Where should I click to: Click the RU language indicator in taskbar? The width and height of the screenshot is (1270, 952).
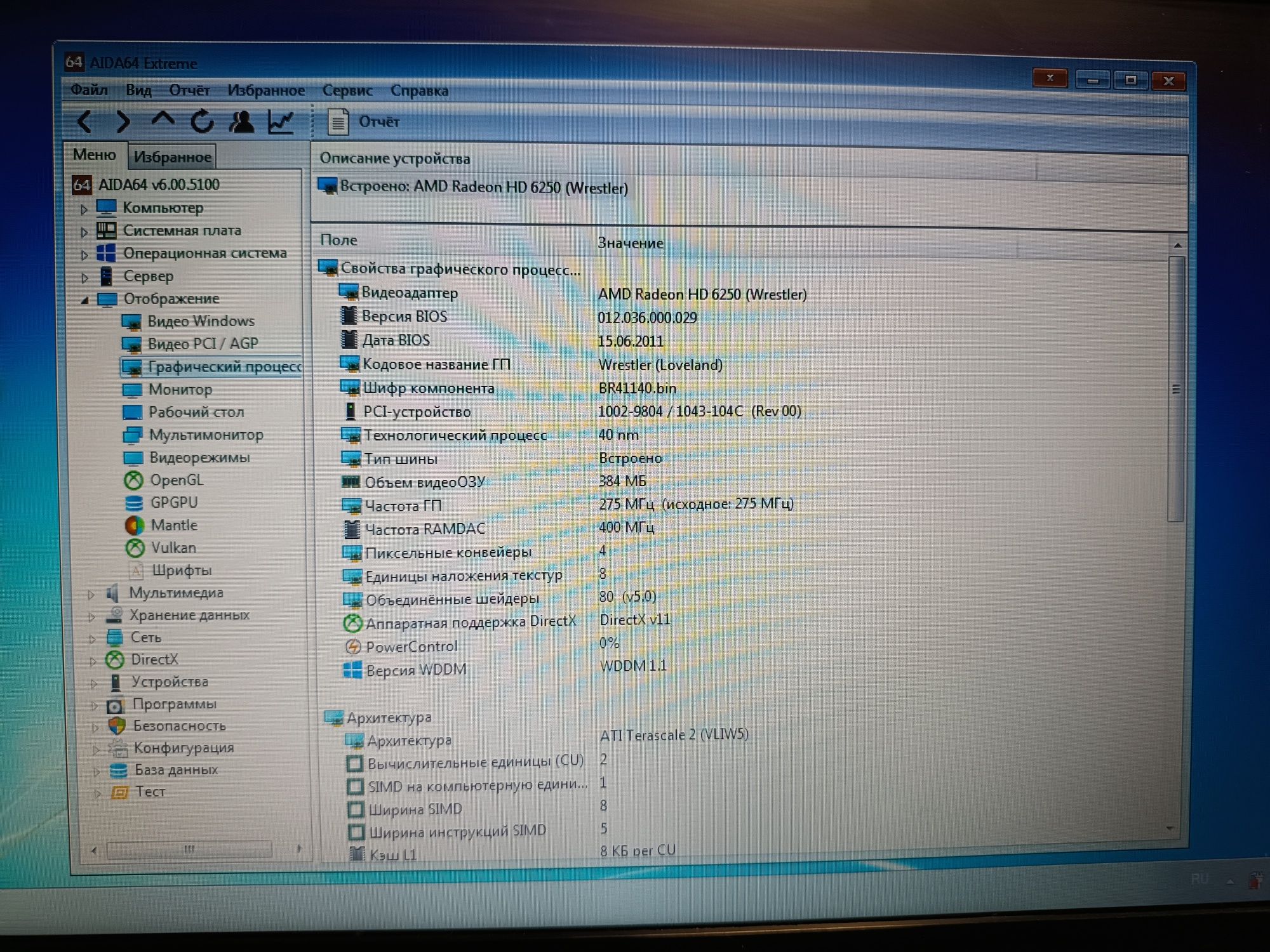pyautogui.click(x=1198, y=879)
